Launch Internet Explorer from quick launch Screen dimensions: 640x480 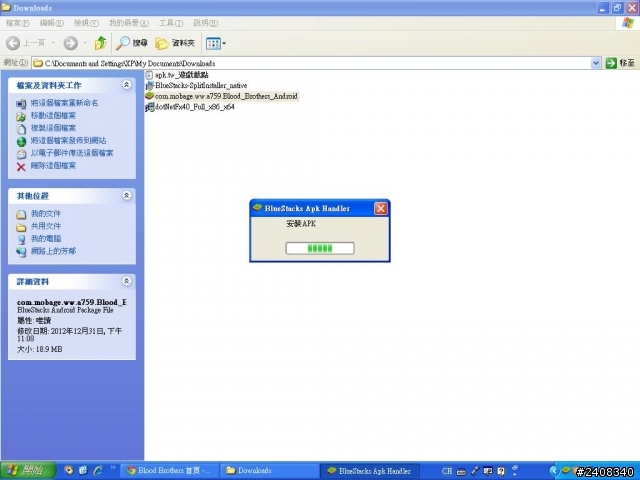pyautogui.click(x=98, y=471)
